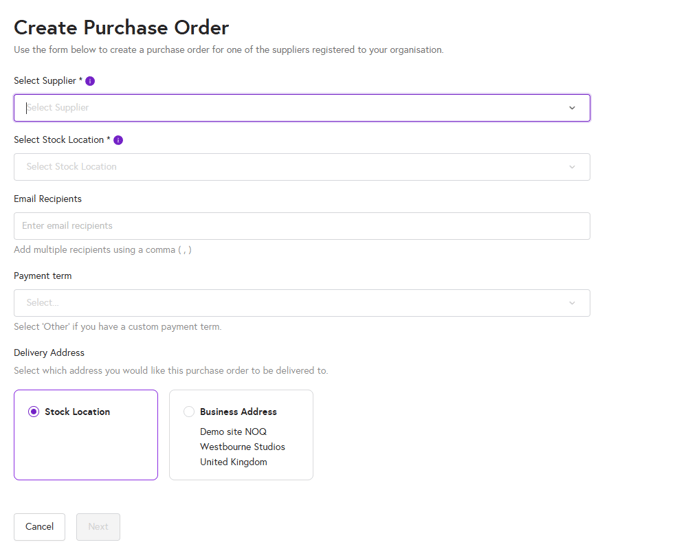688x549 pixels.
Task: Click the Email Recipients label
Action: 48,199
